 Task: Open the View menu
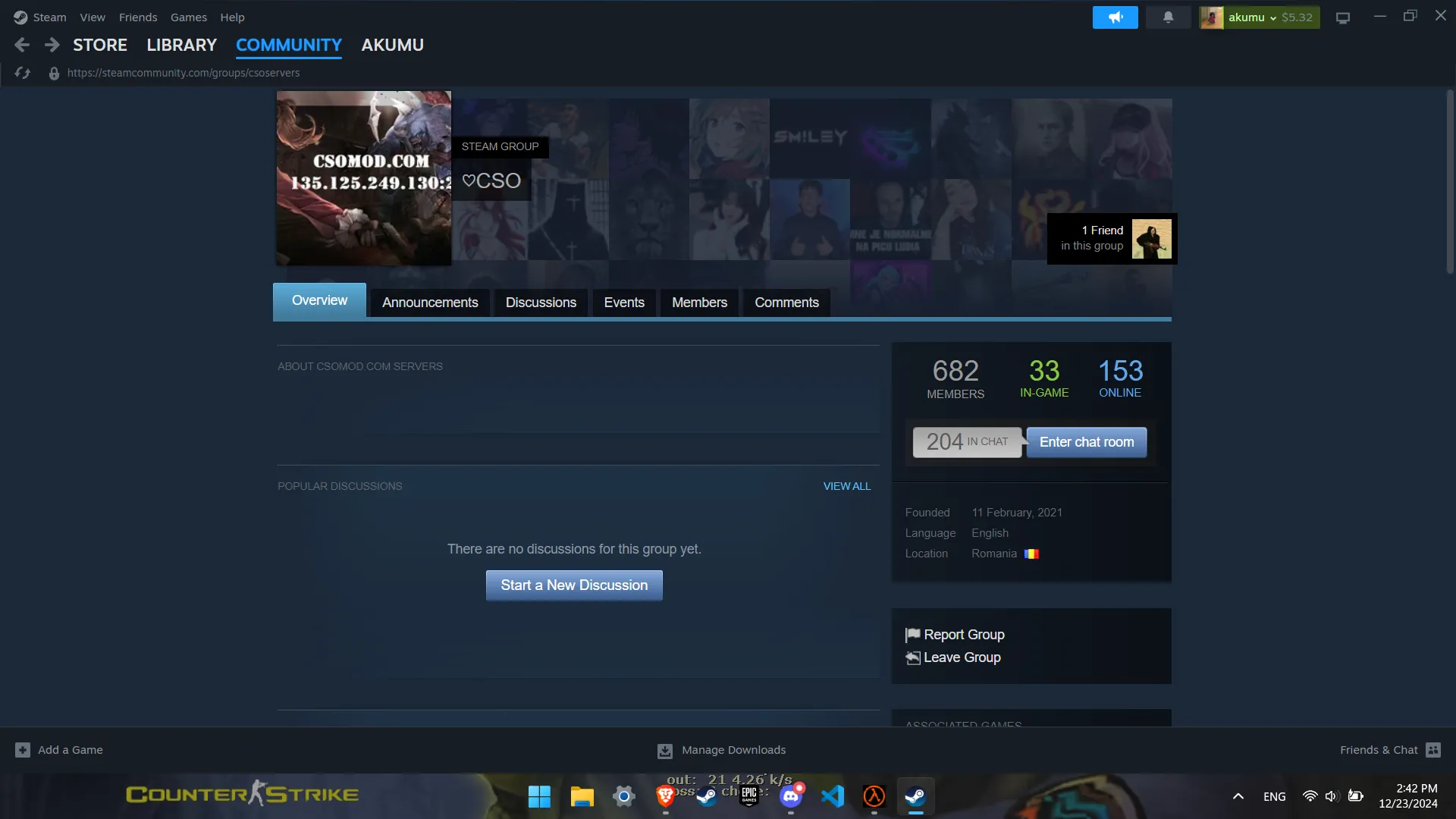[x=93, y=17]
